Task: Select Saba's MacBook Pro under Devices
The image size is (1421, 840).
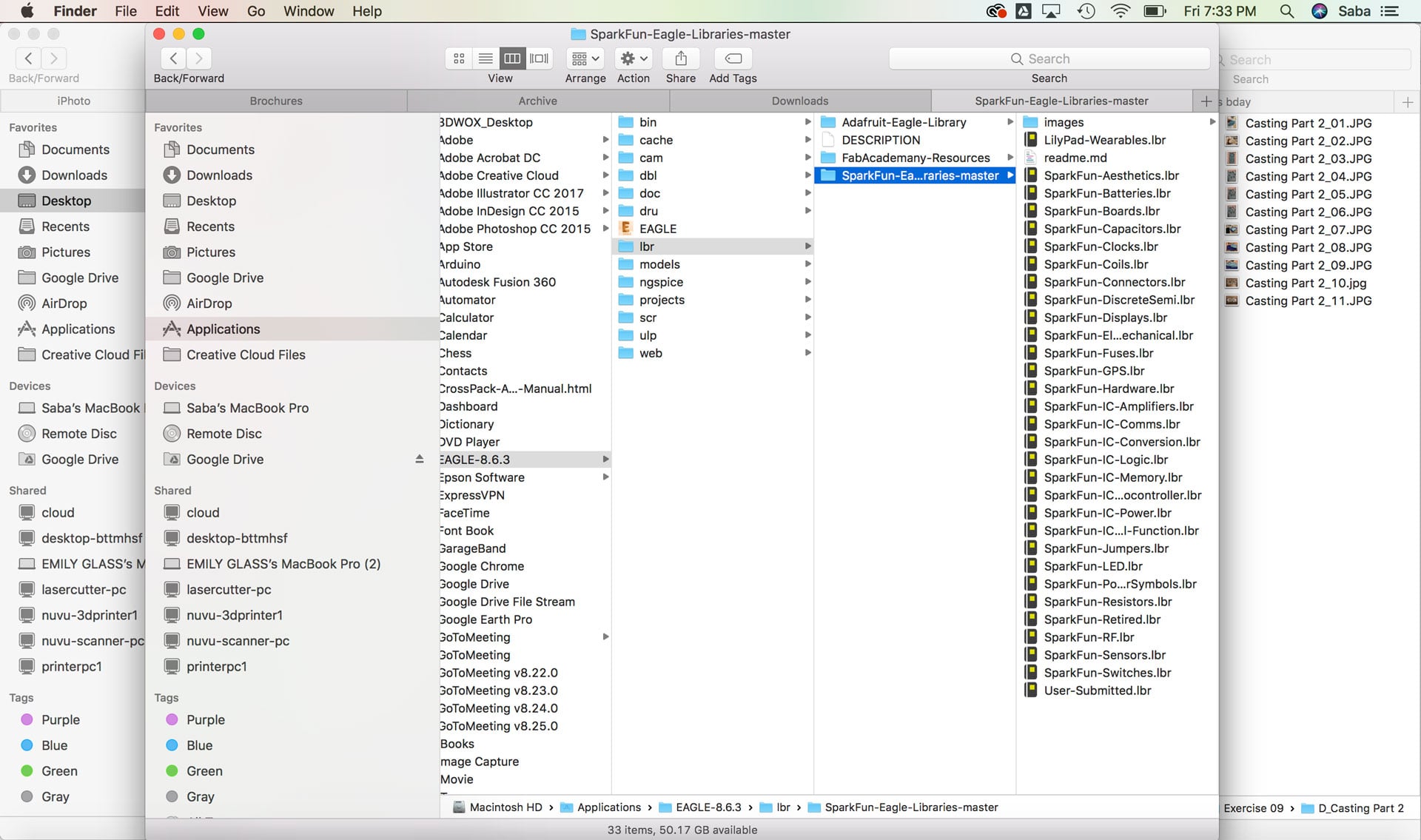Action: click(247, 408)
